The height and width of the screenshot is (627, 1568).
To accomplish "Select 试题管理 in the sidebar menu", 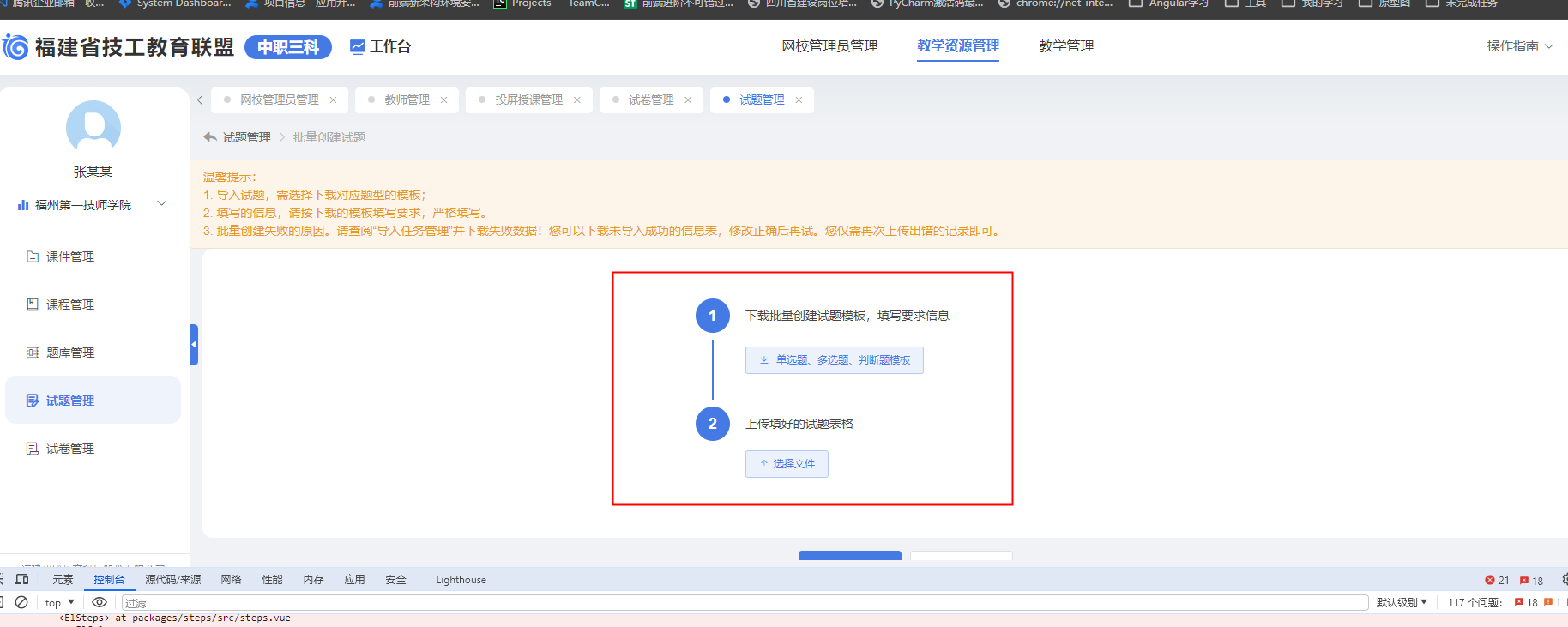I will click(x=93, y=401).
